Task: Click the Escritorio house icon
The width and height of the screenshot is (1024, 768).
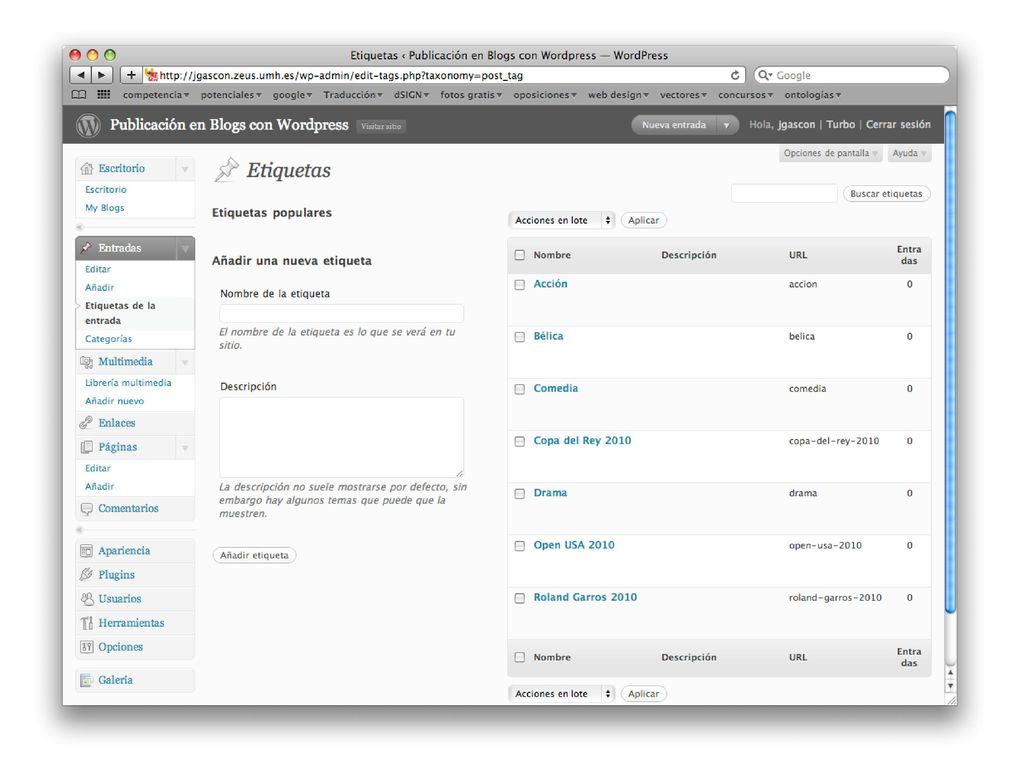Action: pos(87,168)
